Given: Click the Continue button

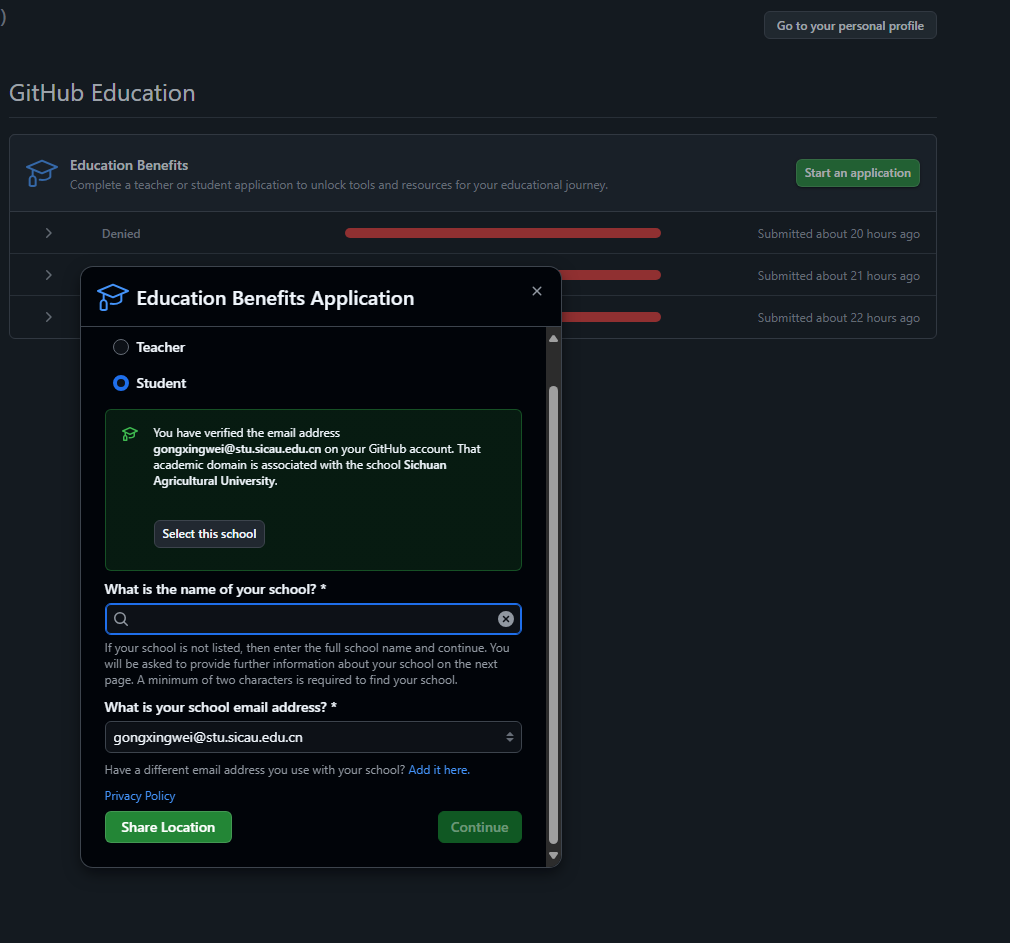Looking at the screenshot, I should (x=480, y=827).
